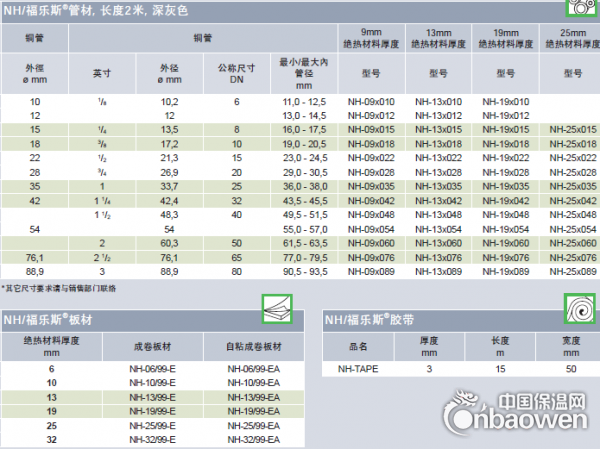Click the NH/福乐斯胶带 section title

tap(369, 319)
